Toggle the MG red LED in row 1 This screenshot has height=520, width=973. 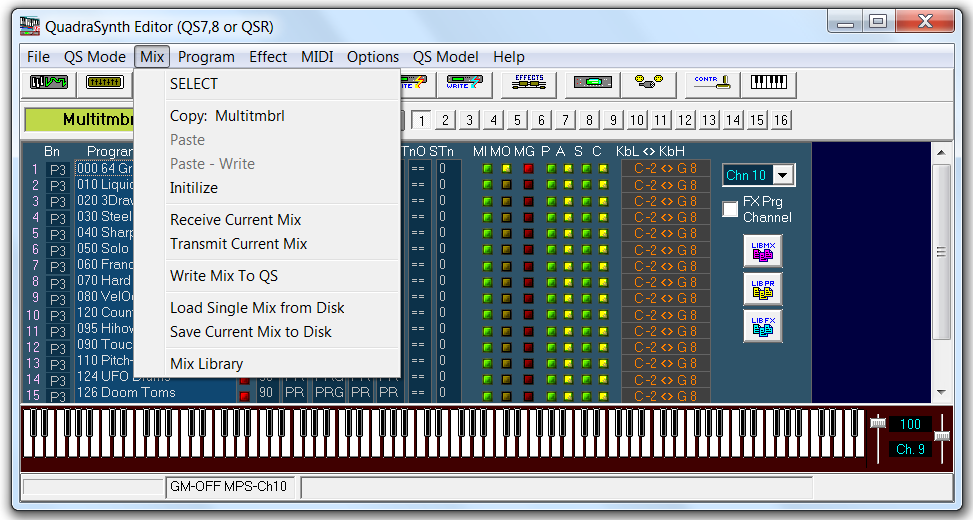click(x=528, y=169)
